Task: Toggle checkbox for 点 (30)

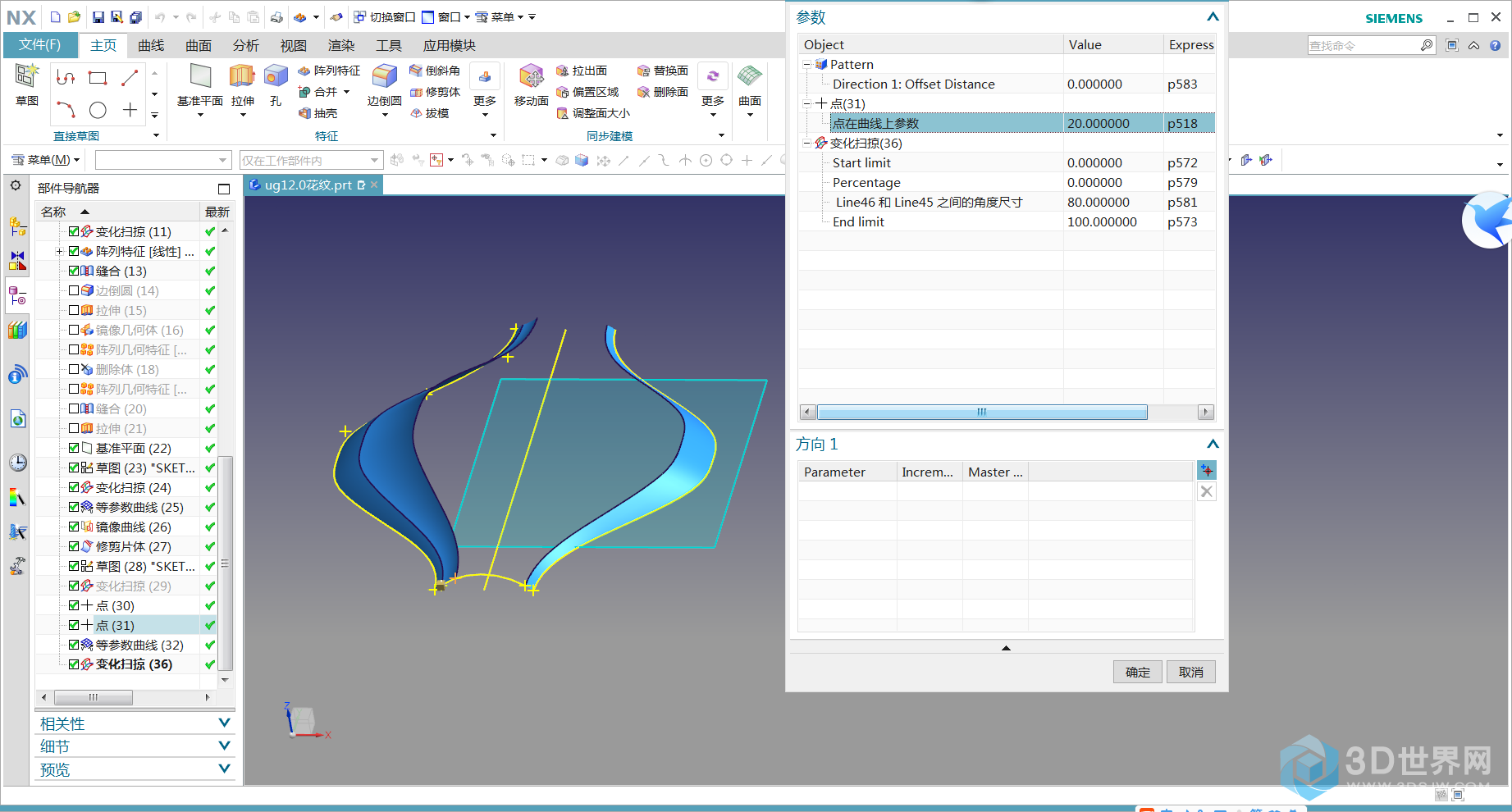Action: pos(74,605)
